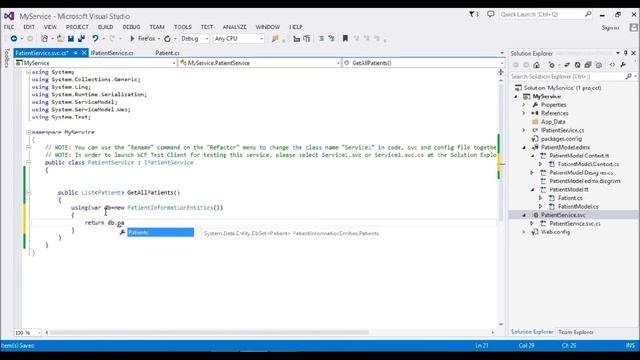Click the Find in Files toolbar icon
The width and height of the screenshot is (640, 360).
[275, 38]
